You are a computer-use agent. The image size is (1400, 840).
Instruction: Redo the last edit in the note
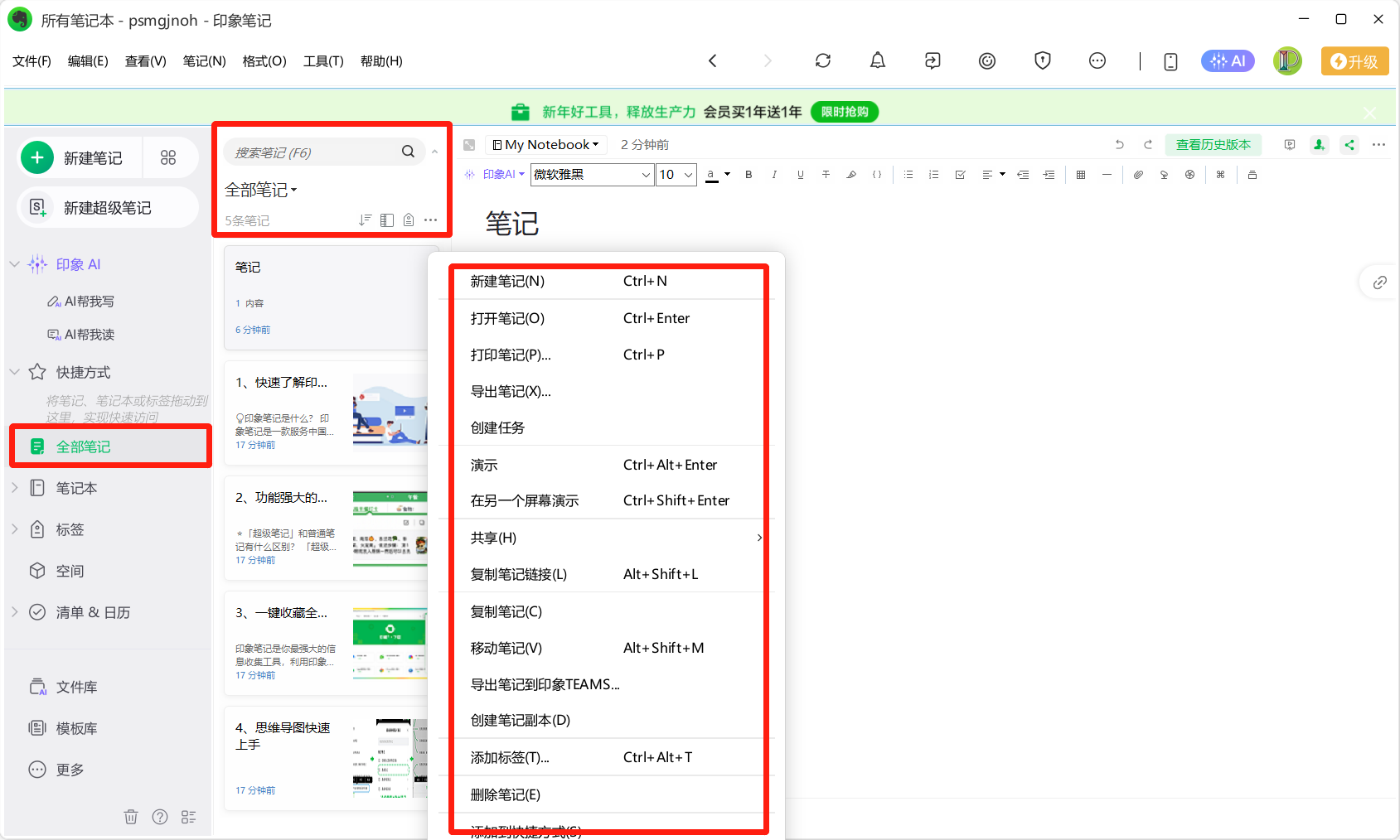(1148, 145)
